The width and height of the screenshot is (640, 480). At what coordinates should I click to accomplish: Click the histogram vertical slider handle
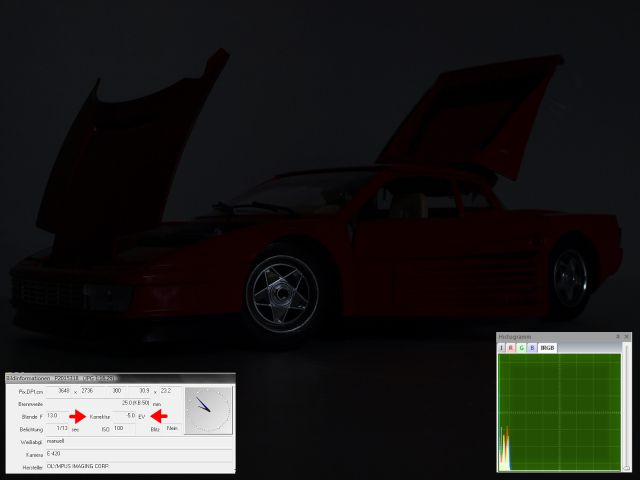click(x=626, y=465)
